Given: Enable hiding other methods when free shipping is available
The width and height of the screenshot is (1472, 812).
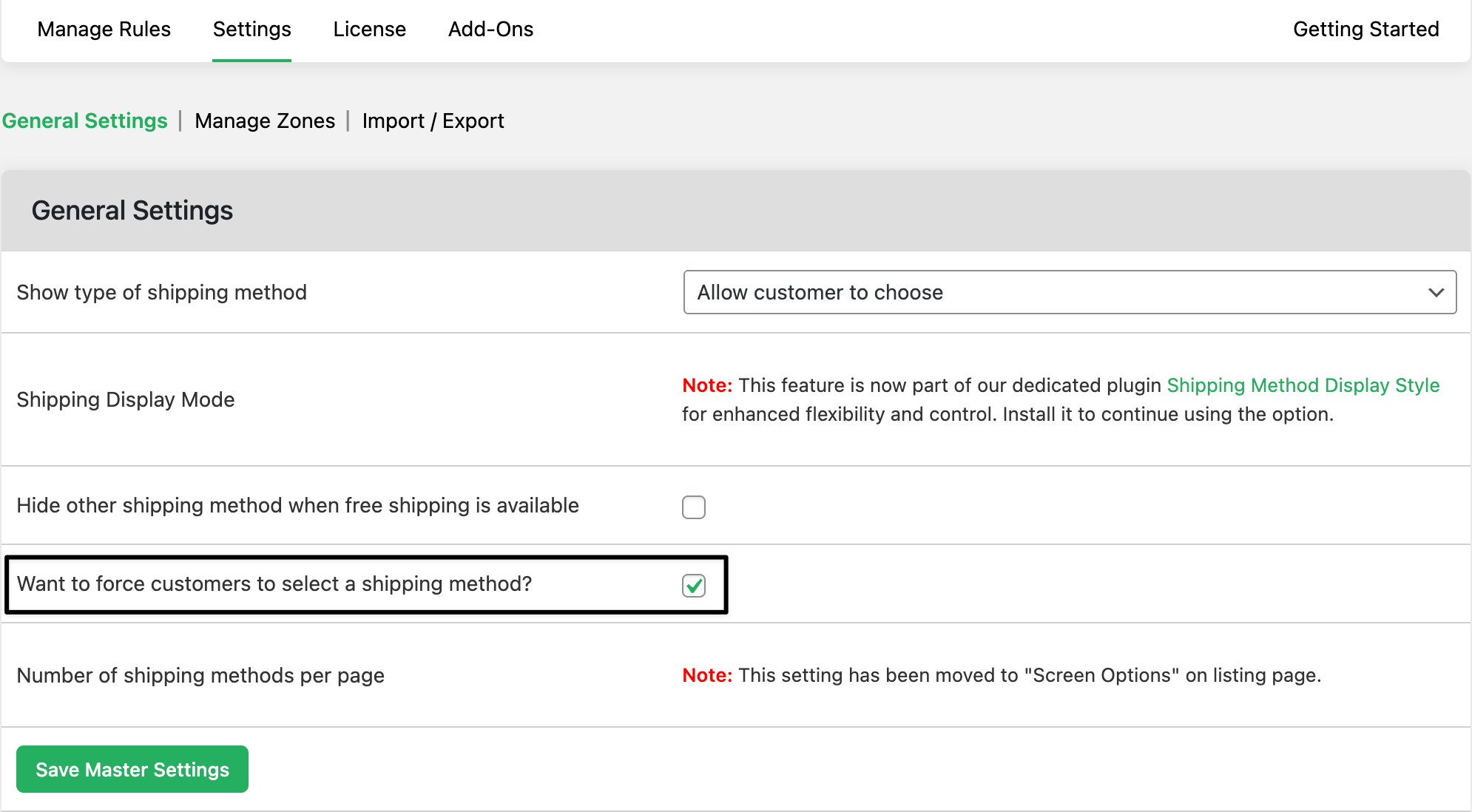Looking at the screenshot, I should coord(694,507).
